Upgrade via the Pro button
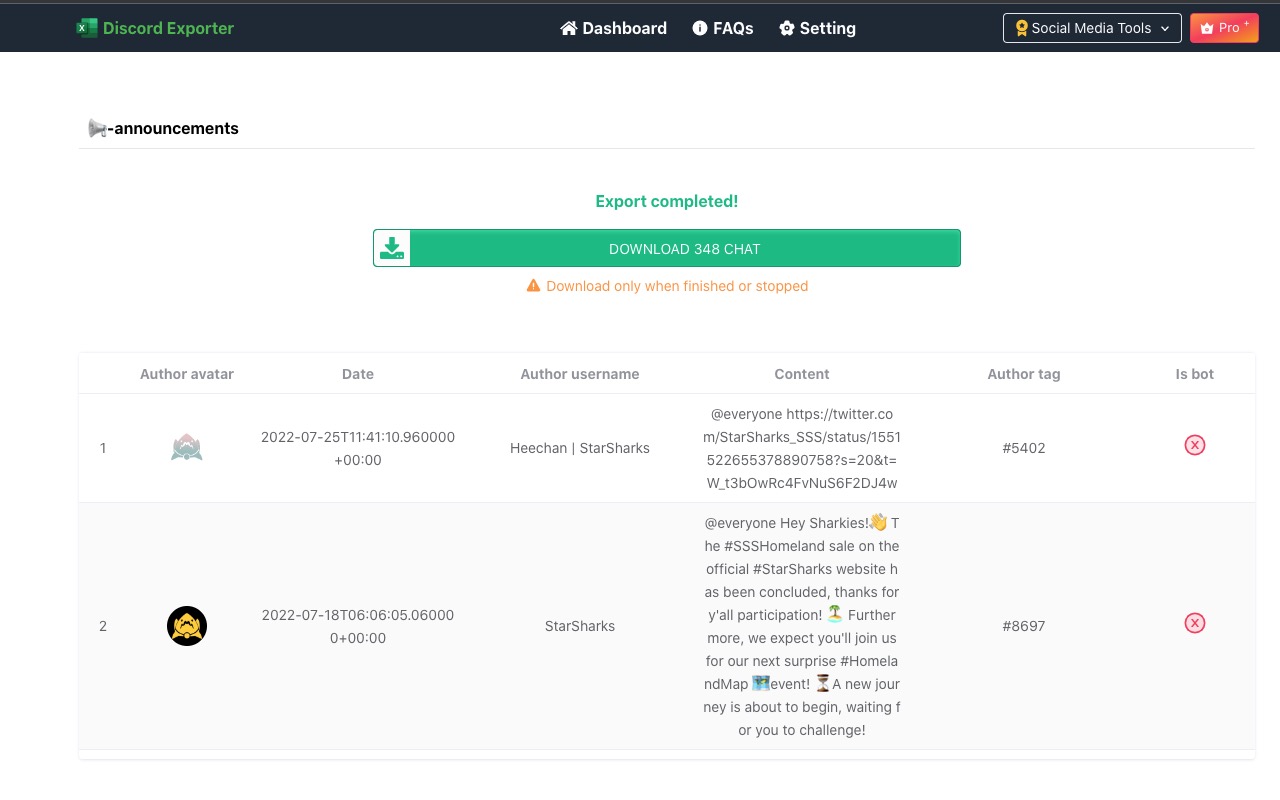1280x800 pixels. 1224,28
